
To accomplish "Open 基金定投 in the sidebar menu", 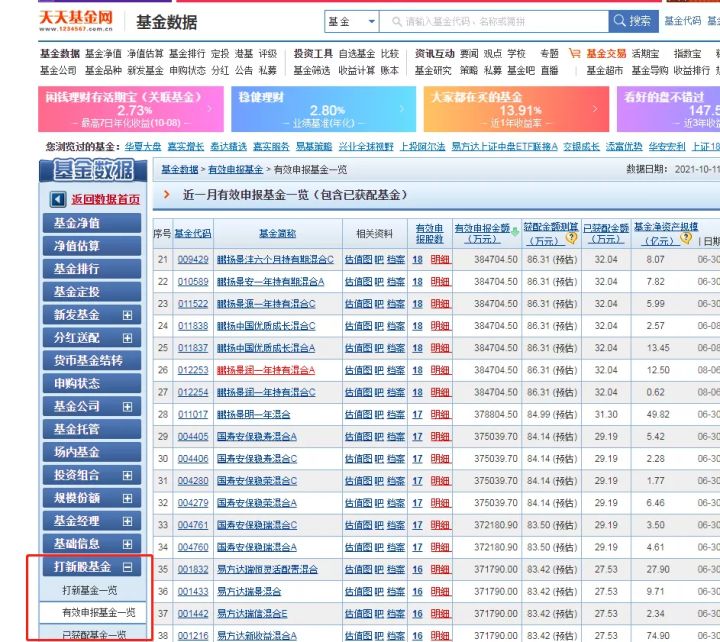I will click(92, 292).
